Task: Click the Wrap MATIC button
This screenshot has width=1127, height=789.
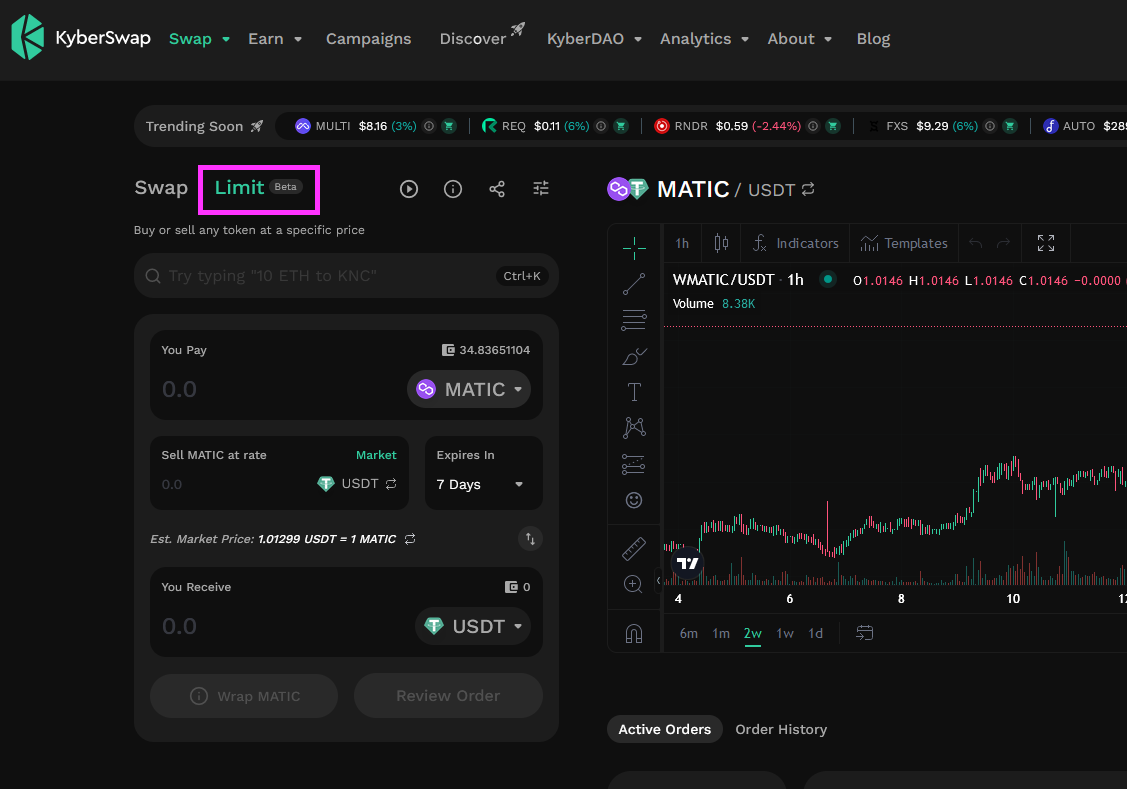Action: click(244, 696)
